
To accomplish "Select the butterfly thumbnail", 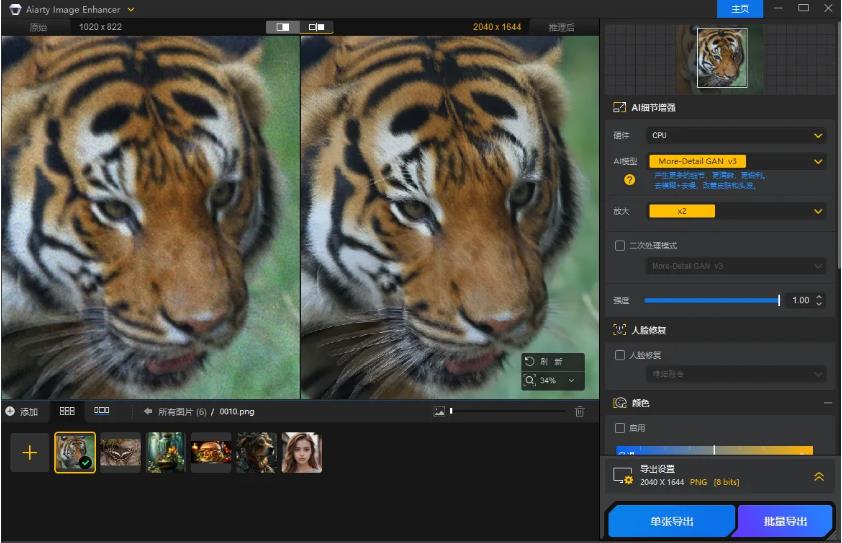I will pyautogui.click(x=120, y=453).
